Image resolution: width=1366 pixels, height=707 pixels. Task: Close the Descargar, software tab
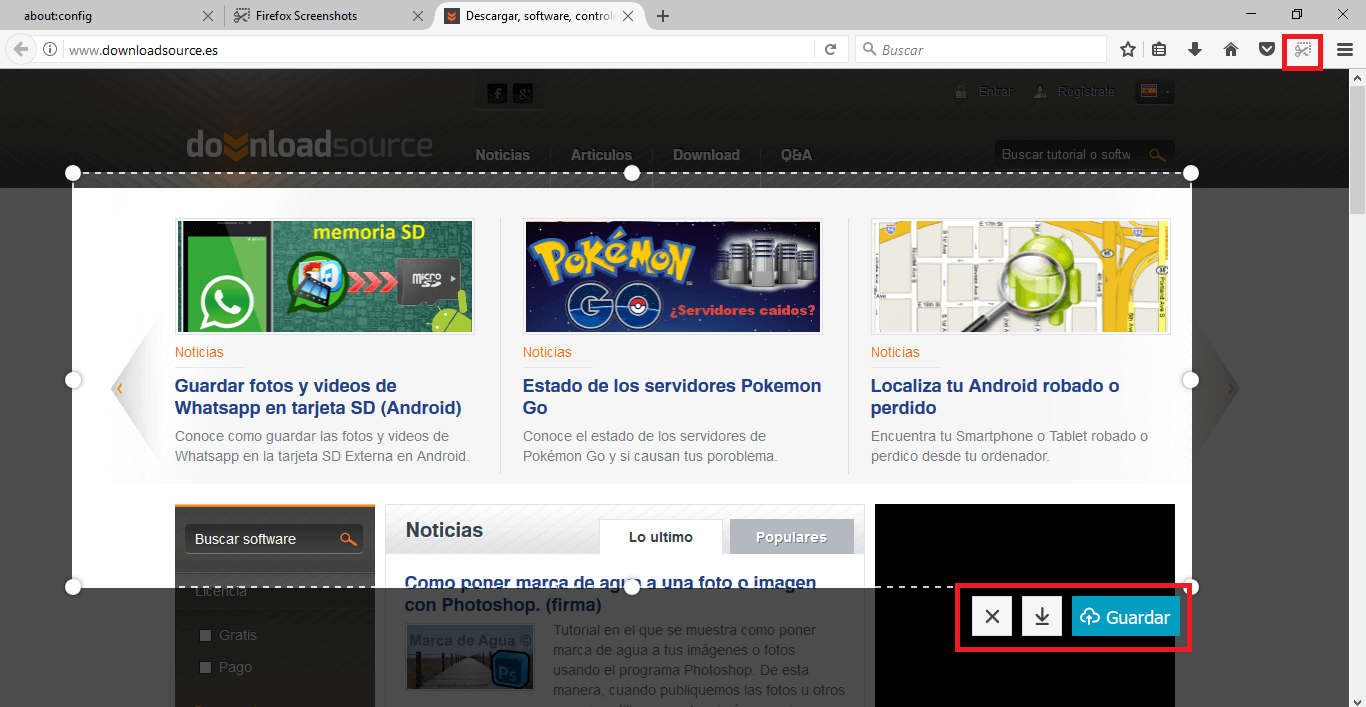627,16
